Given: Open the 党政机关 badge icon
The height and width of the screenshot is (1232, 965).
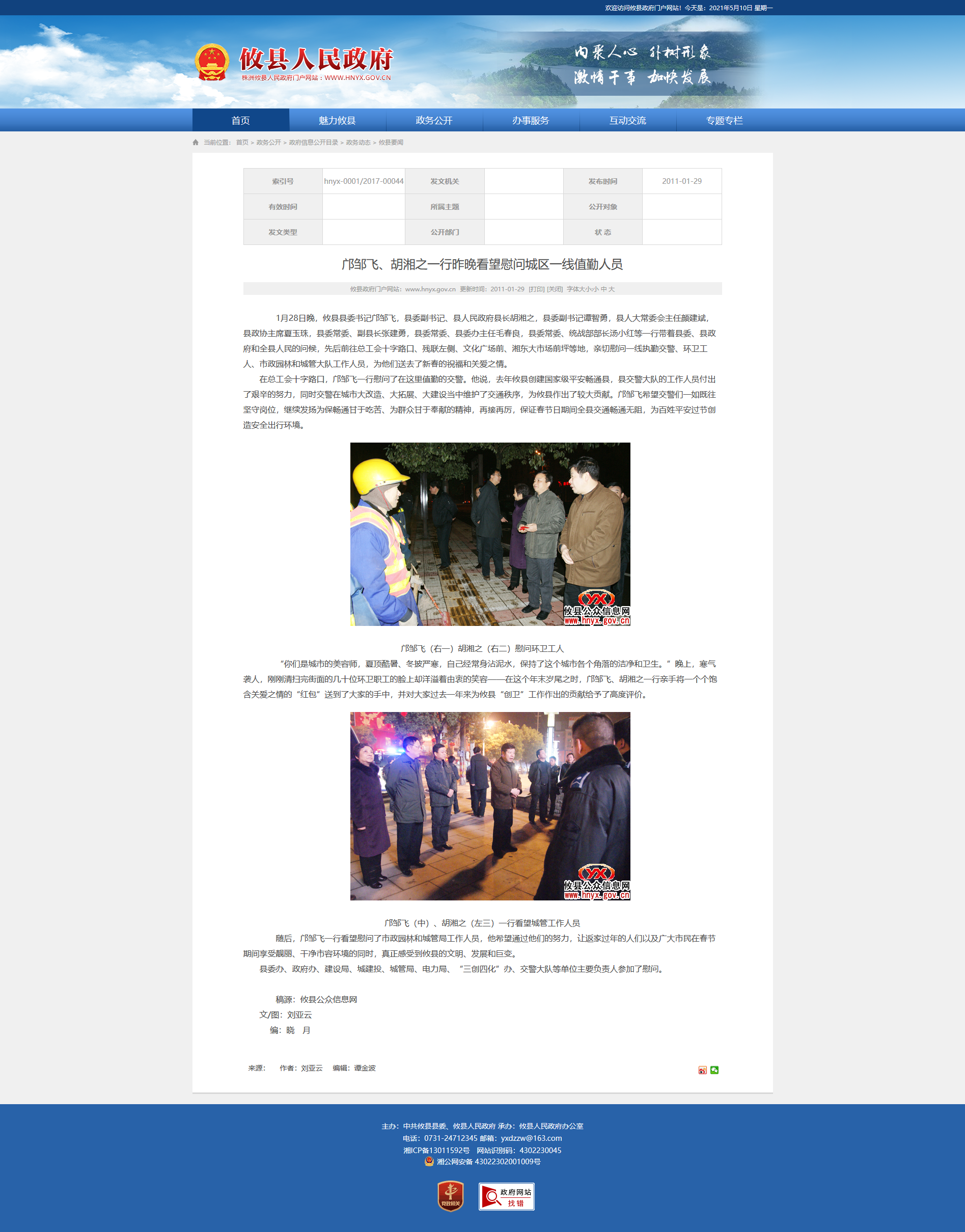Looking at the screenshot, I should click(x=450, y=1196).
